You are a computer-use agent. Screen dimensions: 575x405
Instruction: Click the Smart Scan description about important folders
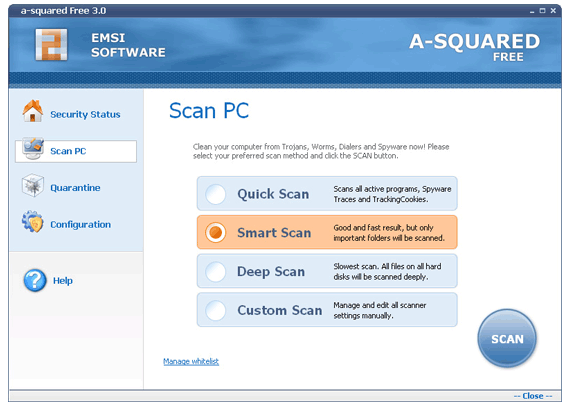click(389, 233)
